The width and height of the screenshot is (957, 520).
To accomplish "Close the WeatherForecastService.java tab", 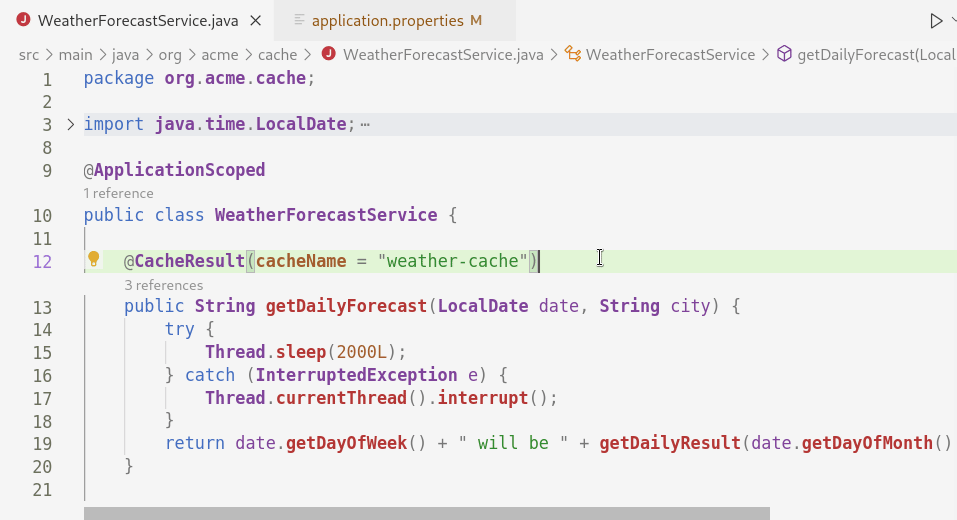I will 256,21.
